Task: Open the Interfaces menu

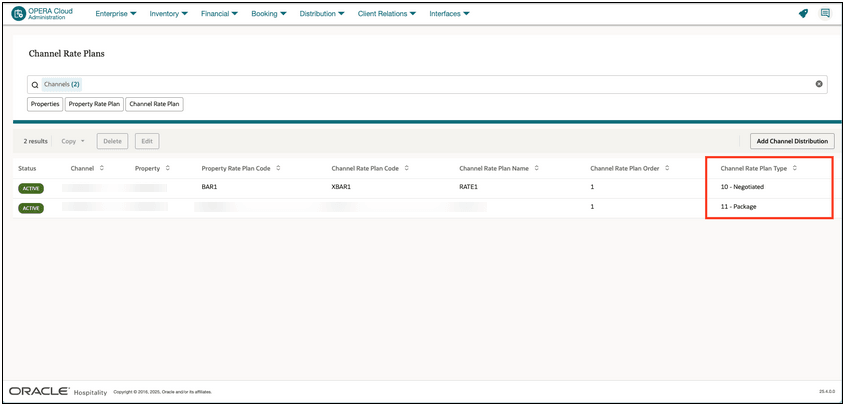Action: [449, 14]
